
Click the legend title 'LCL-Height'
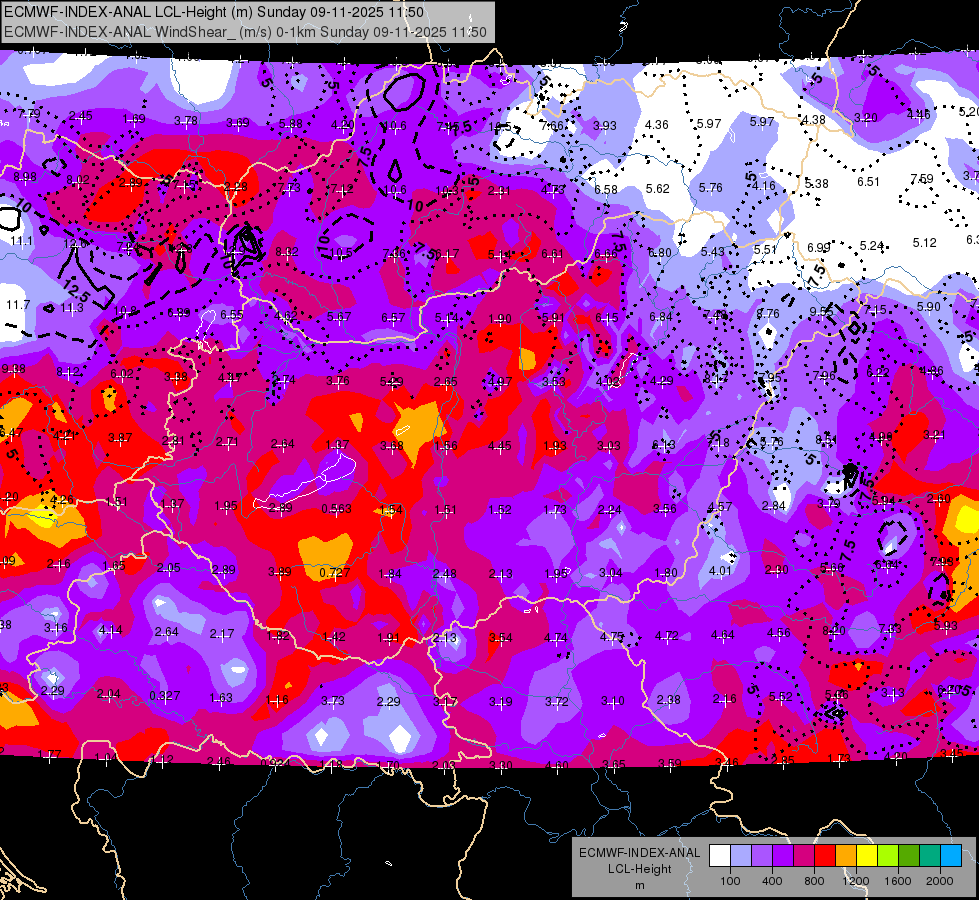pos(639,869)
